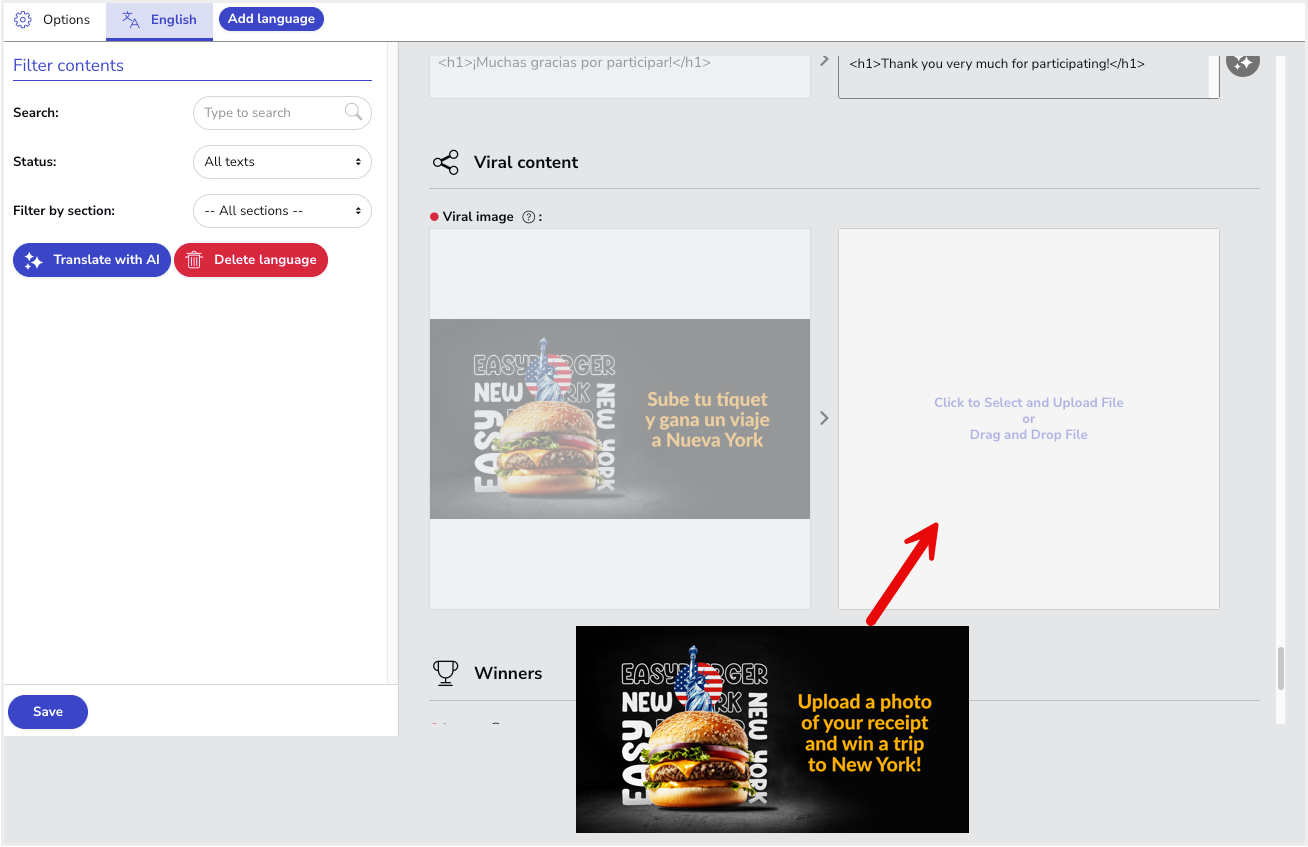Focus the Type to search field
Screen dimensions: 1308x847
point(282,113)
